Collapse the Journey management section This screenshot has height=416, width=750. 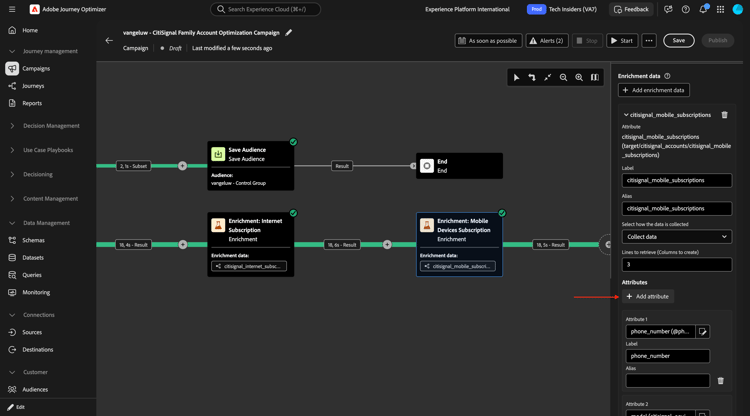pos(12,51)
